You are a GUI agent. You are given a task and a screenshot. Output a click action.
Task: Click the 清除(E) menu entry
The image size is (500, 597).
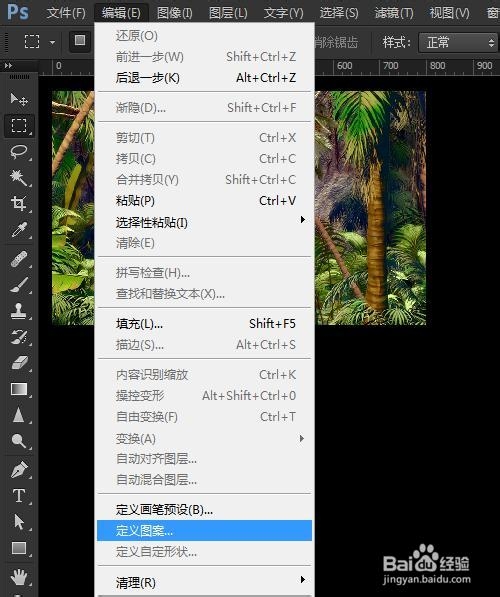[x=204, y=243]
